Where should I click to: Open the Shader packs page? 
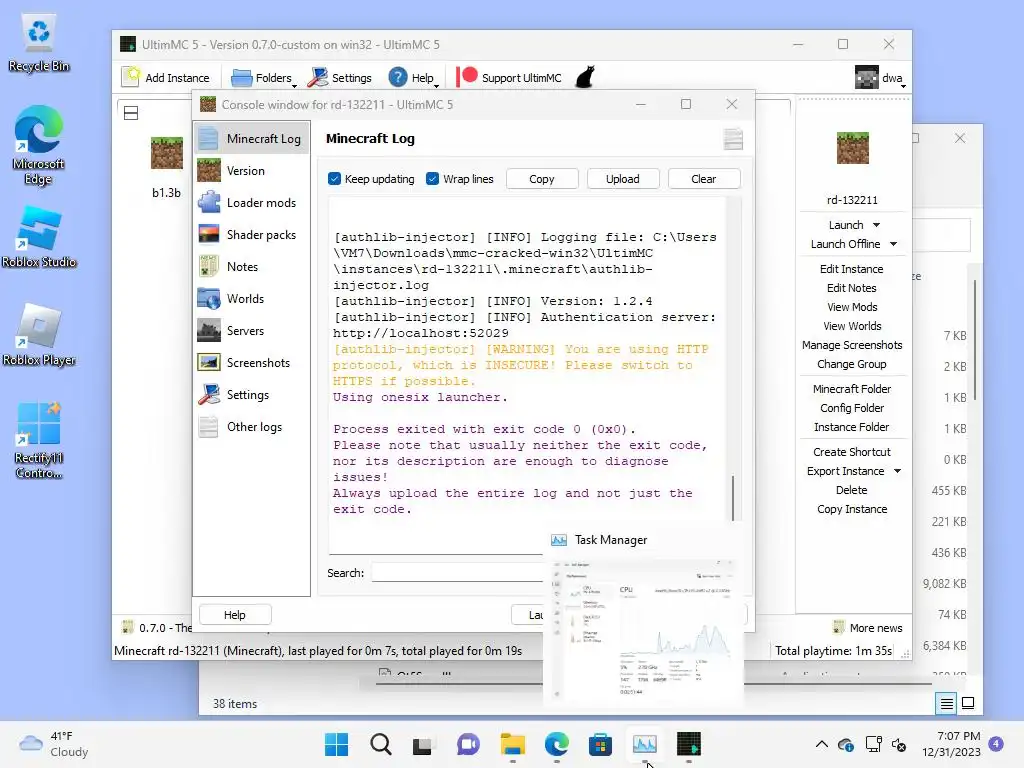pos(252,234)
